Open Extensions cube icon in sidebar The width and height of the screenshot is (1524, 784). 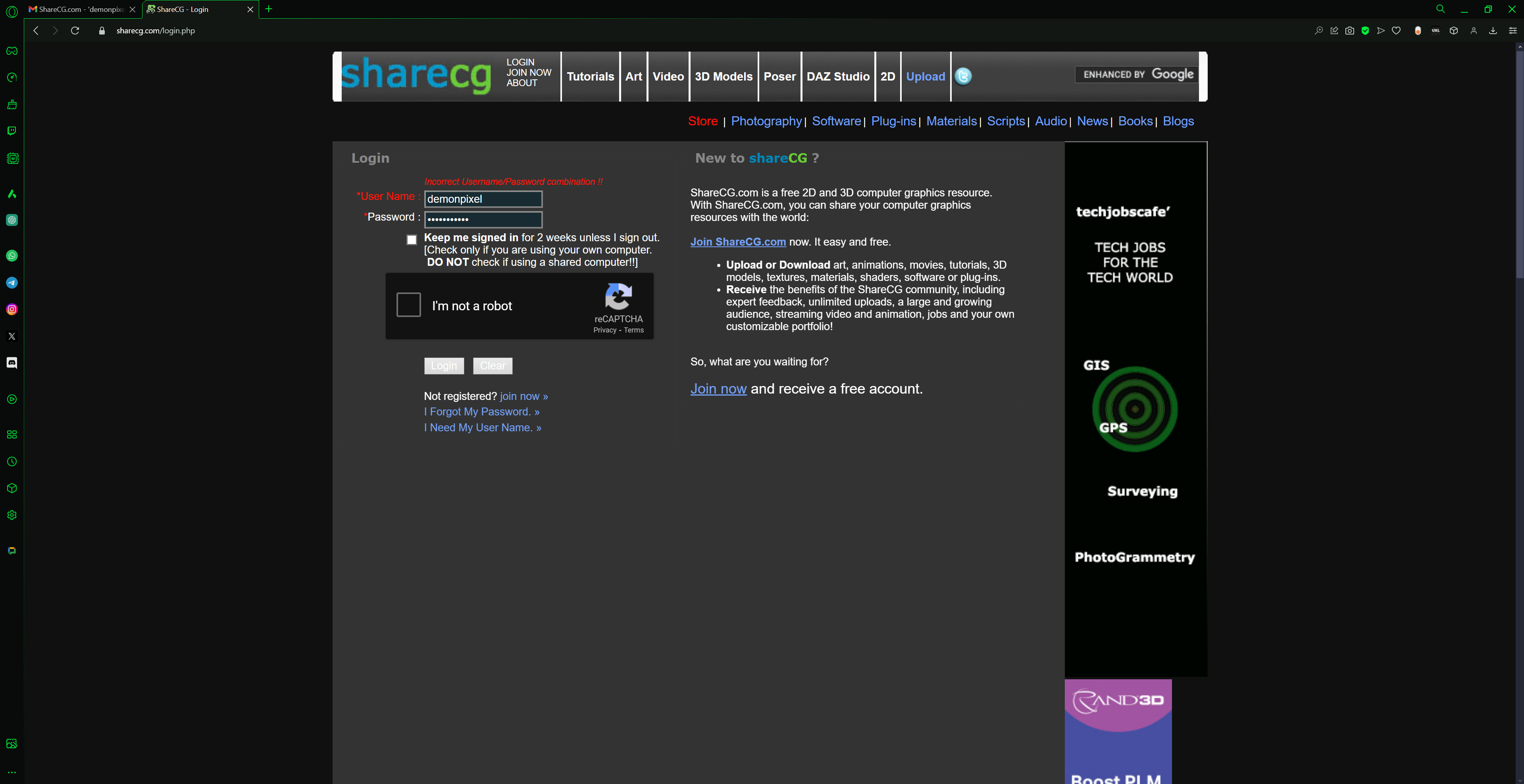coord(12,488)
